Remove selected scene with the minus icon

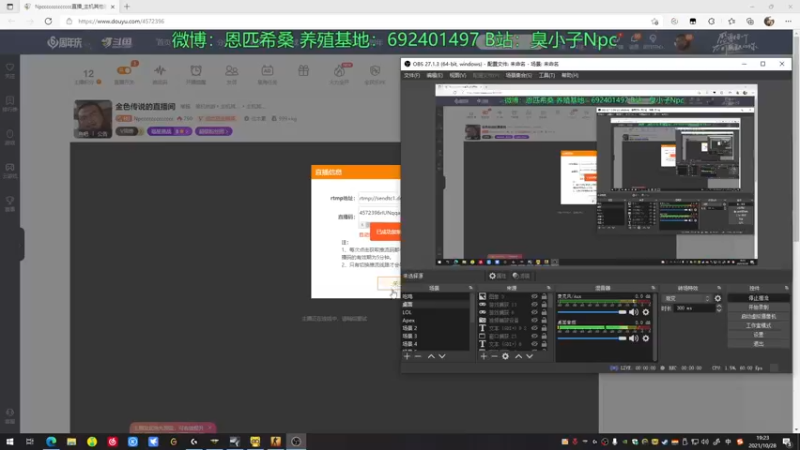coord(418,356)
